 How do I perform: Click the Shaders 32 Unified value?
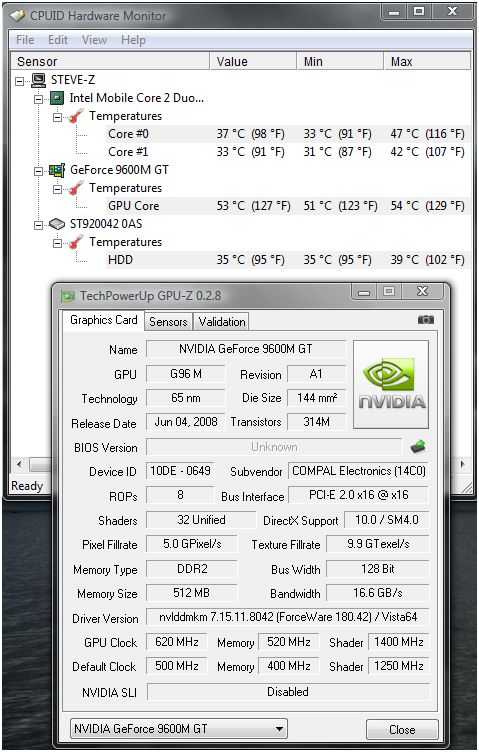click(x=201, y=520)
